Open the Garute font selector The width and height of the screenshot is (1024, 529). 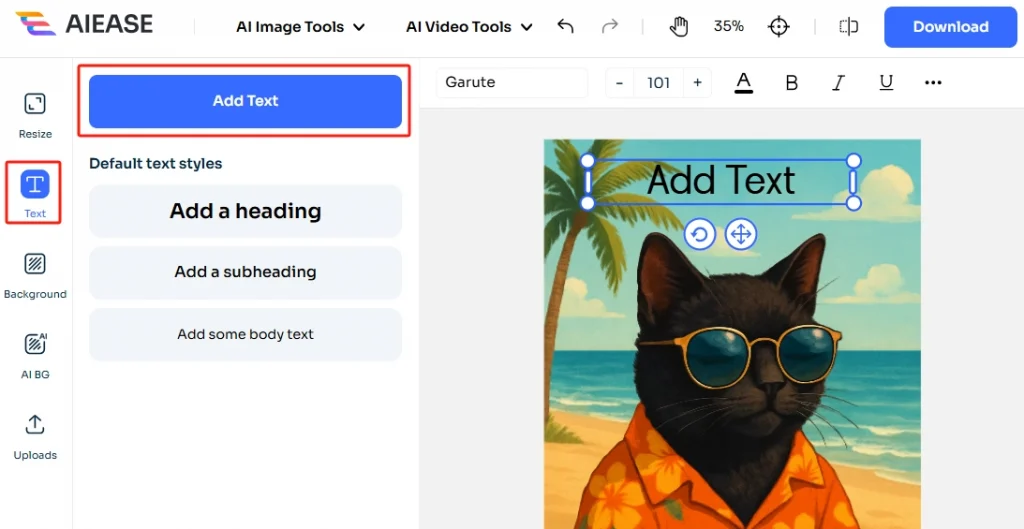pyautogui.click(x=510, y=83)
